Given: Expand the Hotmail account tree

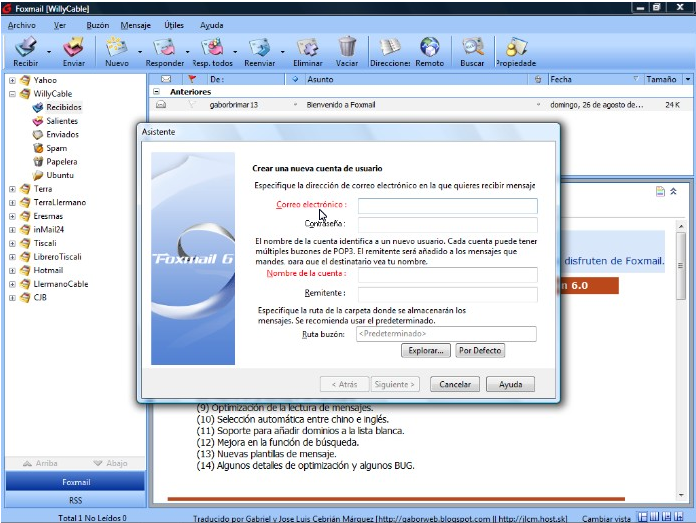Looking at the screenshot, I should coord(12,270).
